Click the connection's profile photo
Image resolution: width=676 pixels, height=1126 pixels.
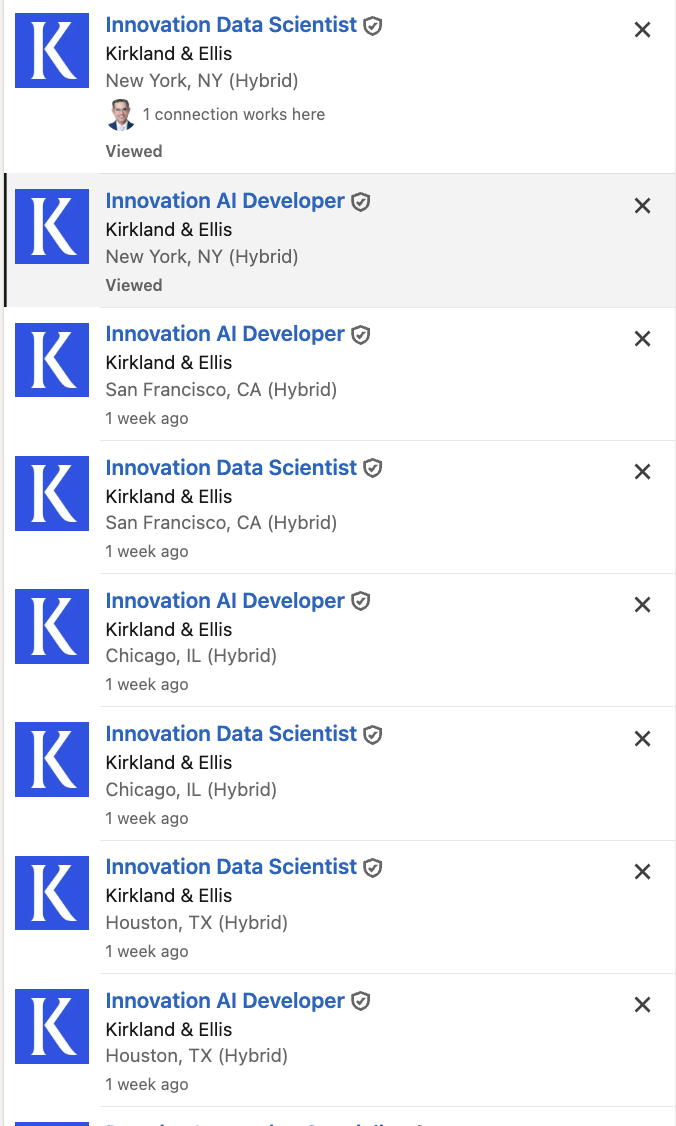(x=120, y=114)
